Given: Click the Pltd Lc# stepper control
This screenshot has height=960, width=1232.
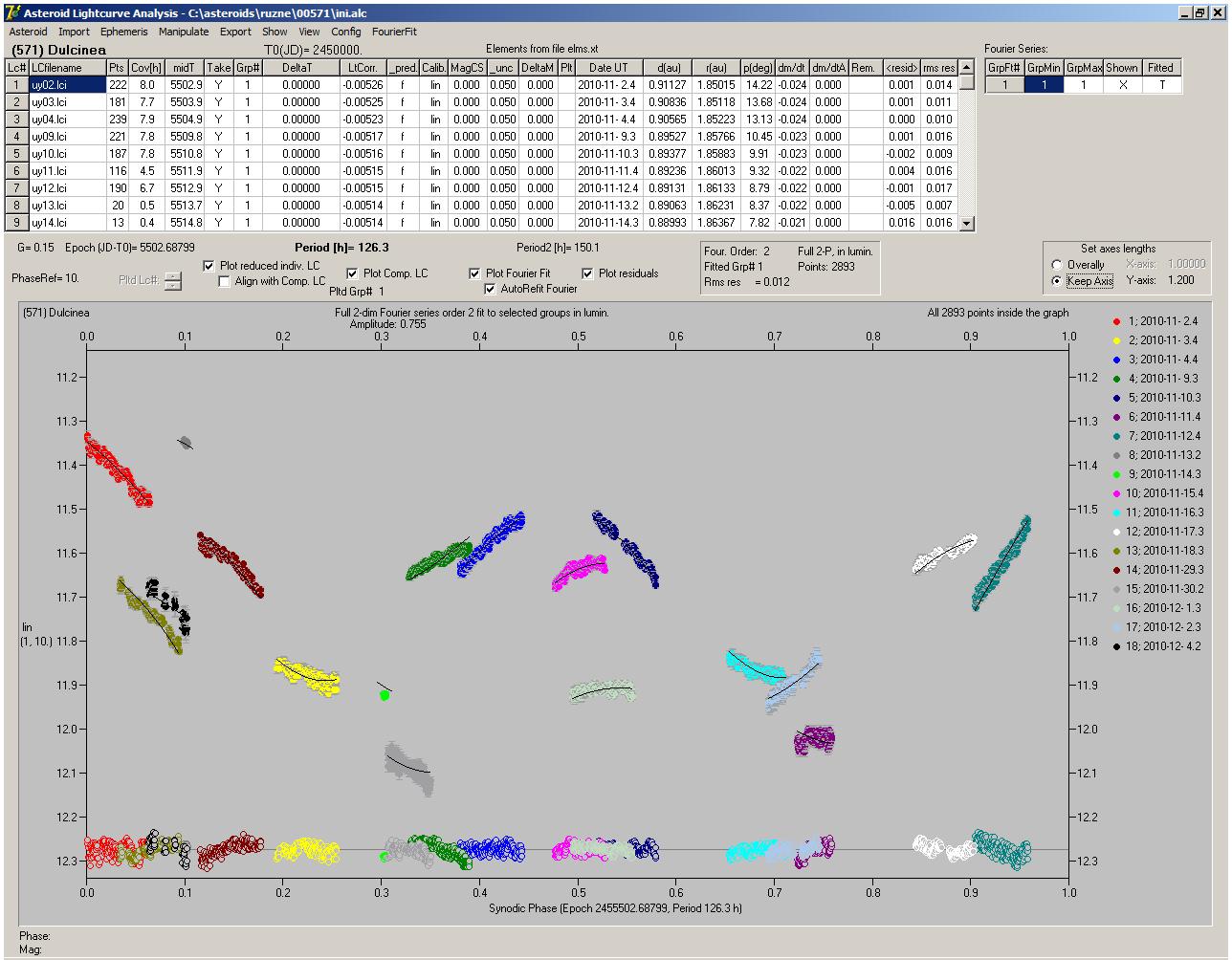Looking at the screenshot, I should (172, 281).
